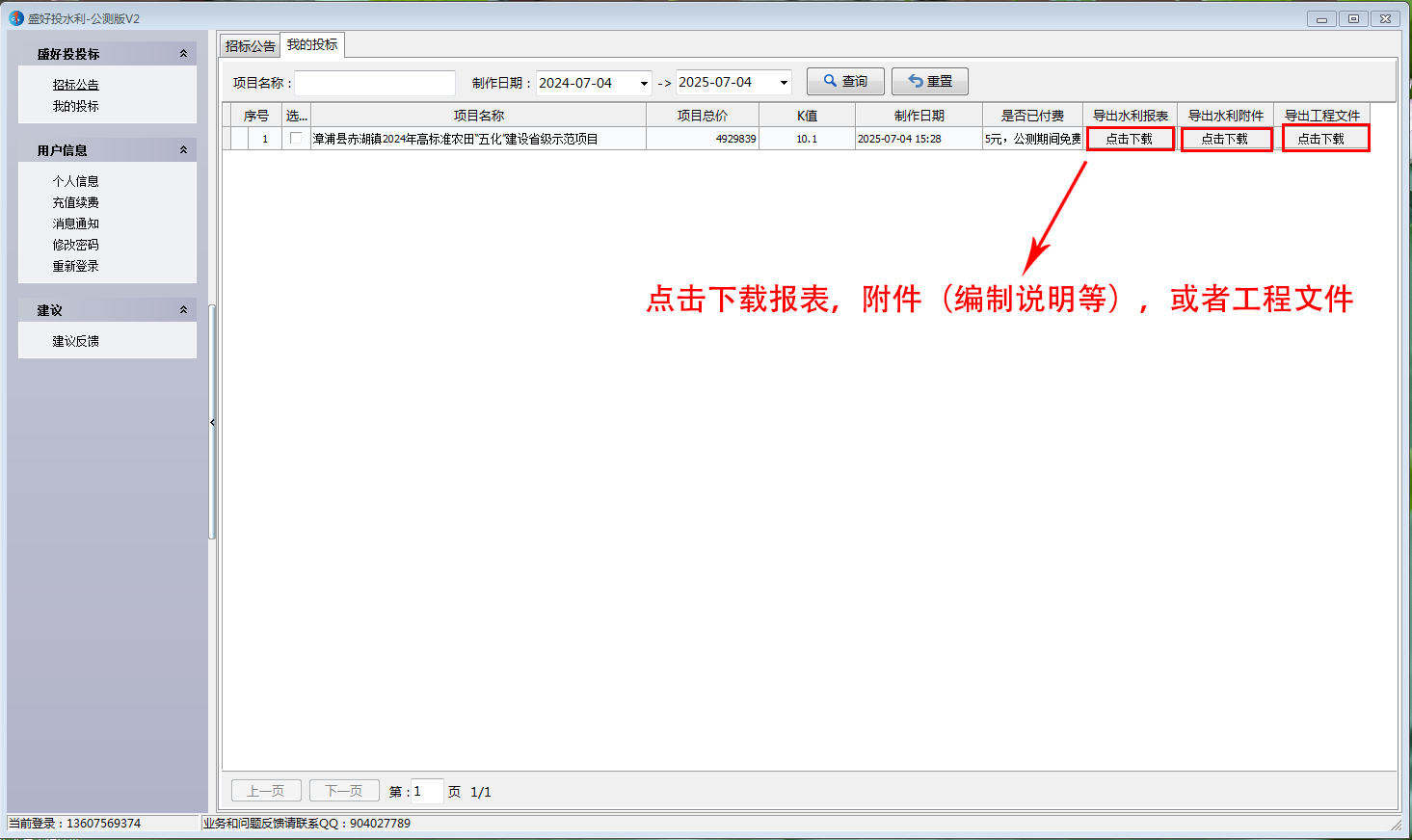Switch to the 招标公告 tab
The width and height of the screenshot is (1412, 840).
point(250,46)
